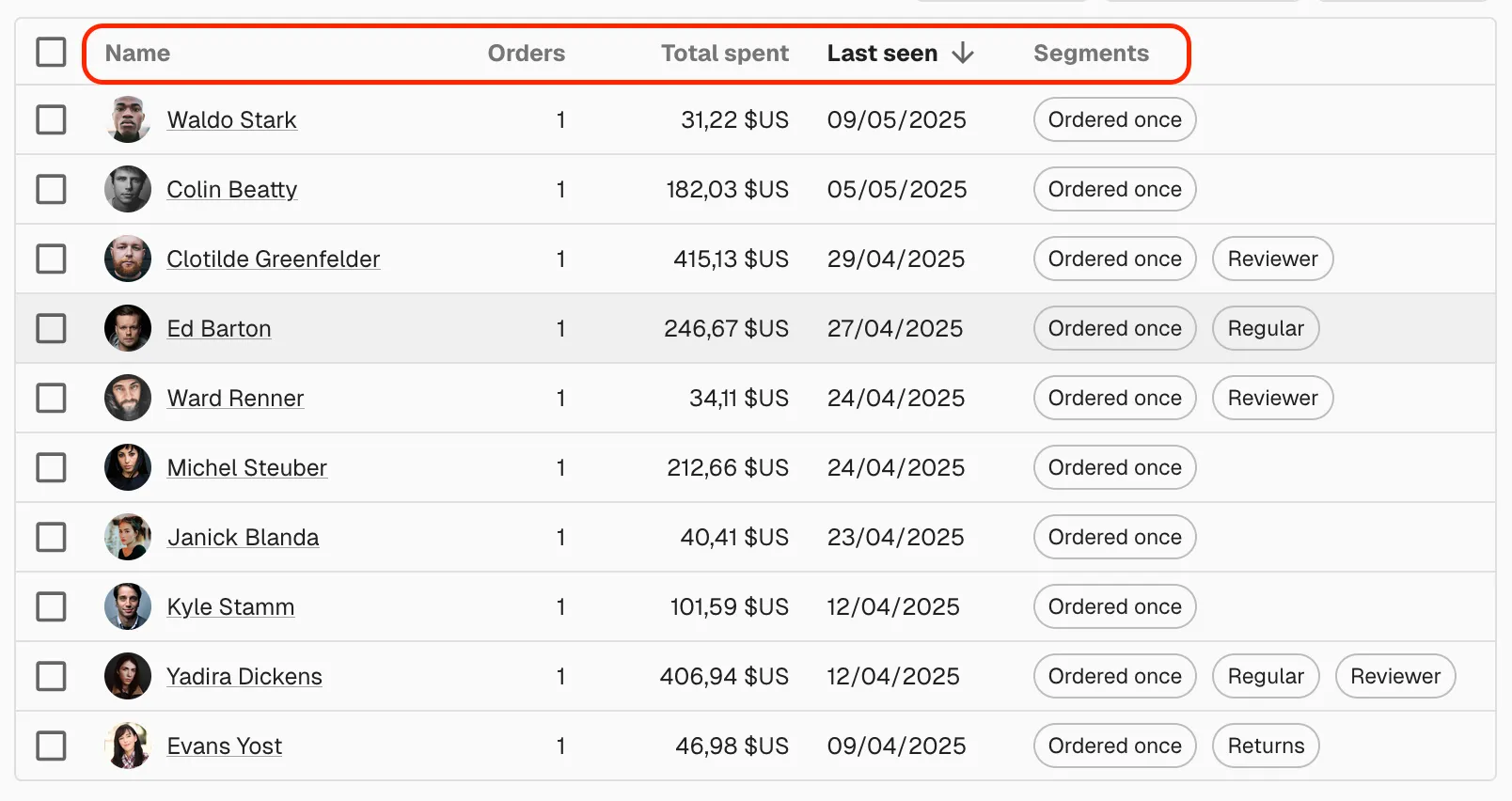
Task: Sort customers by Total spent
Action: pos(724,54)
